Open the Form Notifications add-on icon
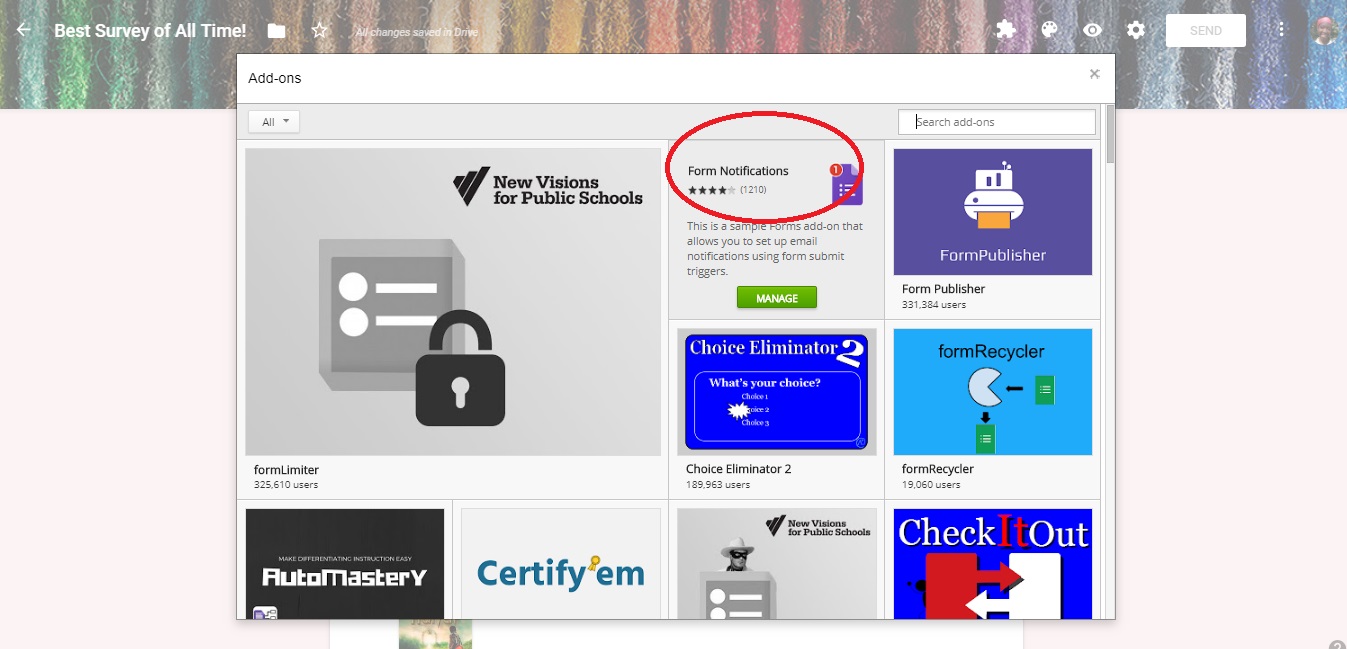The width and height of the screenshot is (1347, 649). point(846,184)
